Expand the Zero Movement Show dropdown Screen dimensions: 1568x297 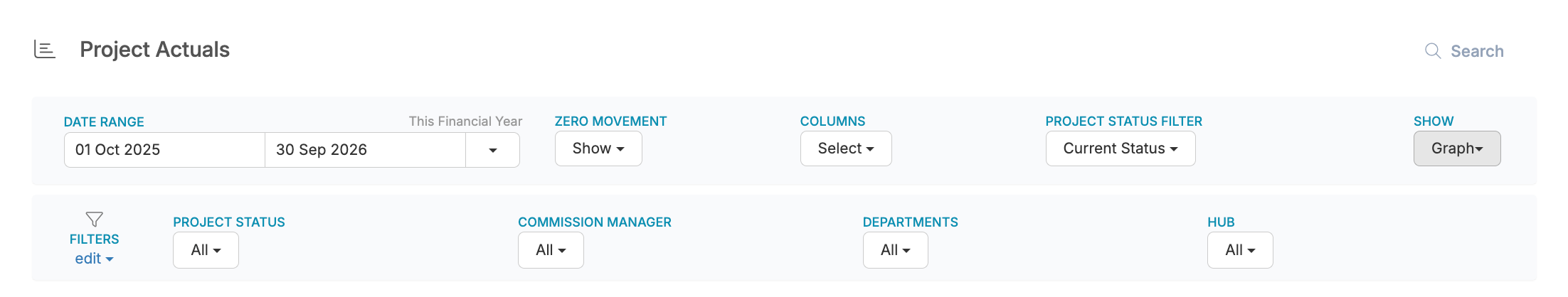tap(598, 148)
